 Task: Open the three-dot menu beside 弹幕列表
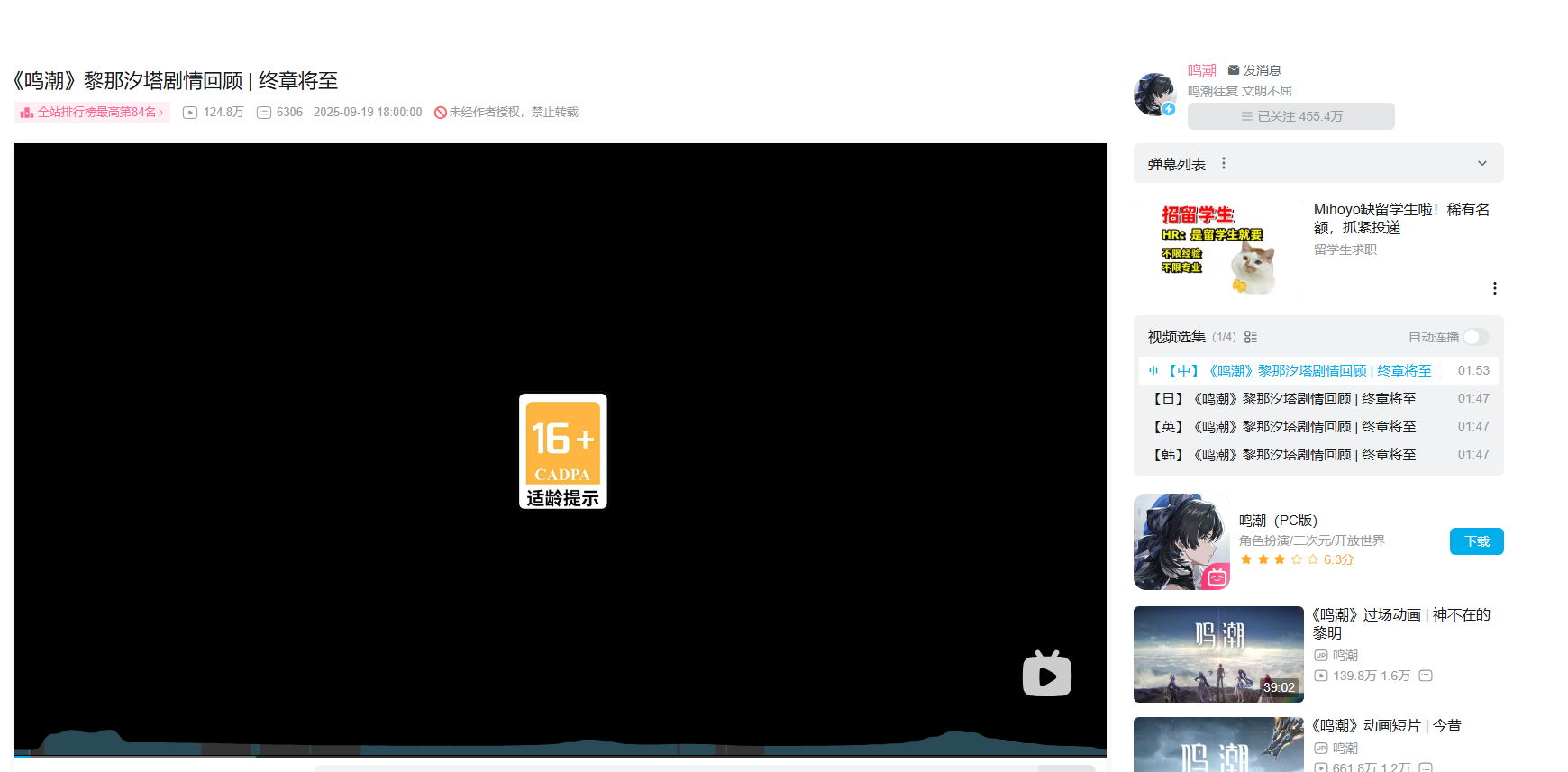tap(1224, 163)
